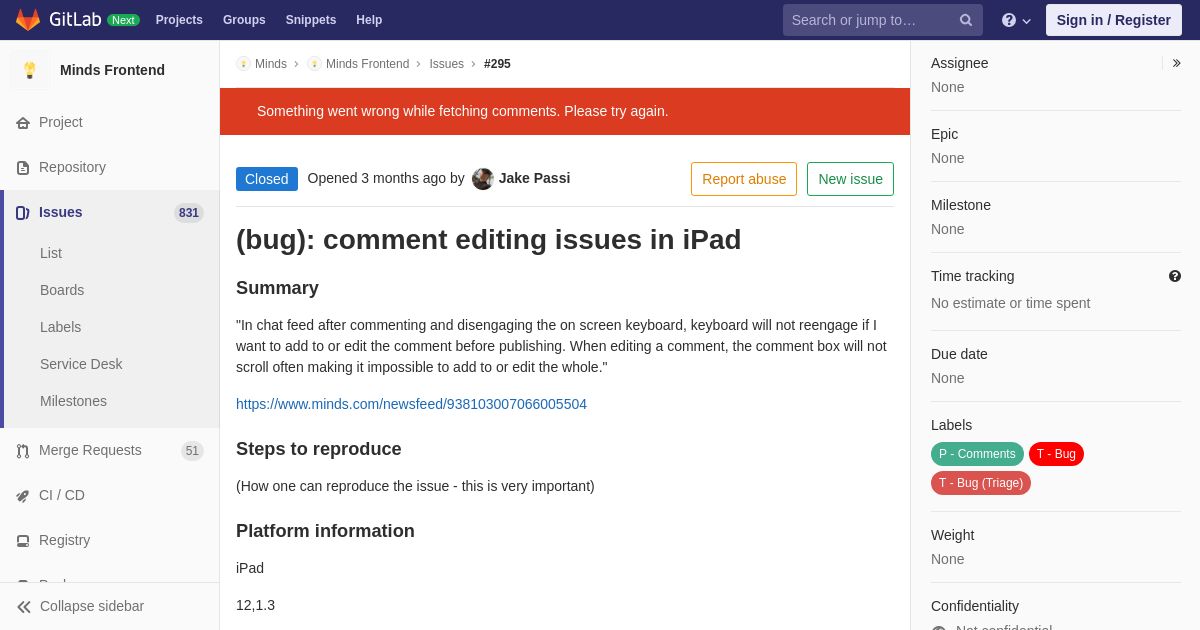Click the Closed status badge
Image resolution: width=1200 pixels, height=630 pixels.
267,179
